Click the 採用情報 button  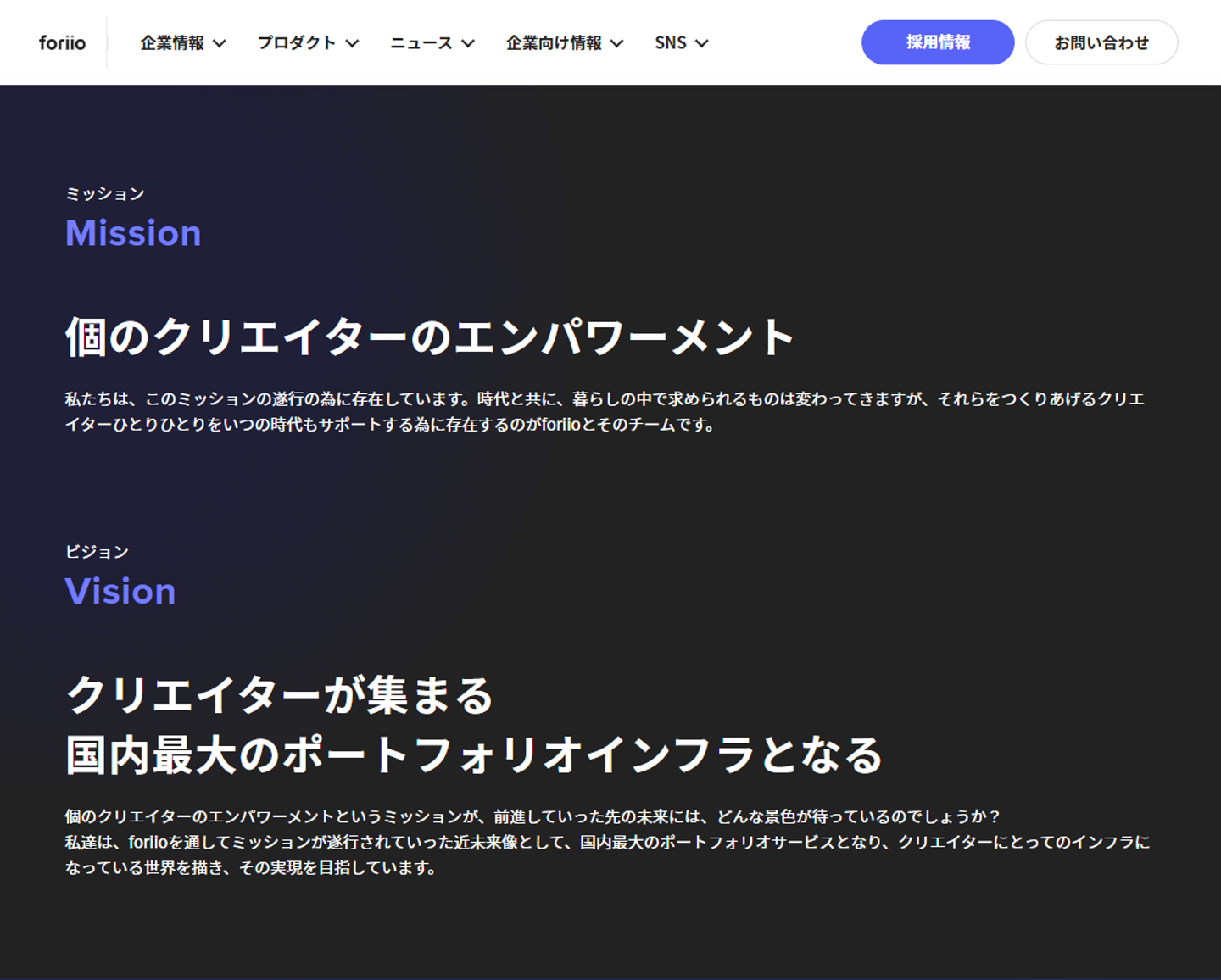(x=938, y=42)
